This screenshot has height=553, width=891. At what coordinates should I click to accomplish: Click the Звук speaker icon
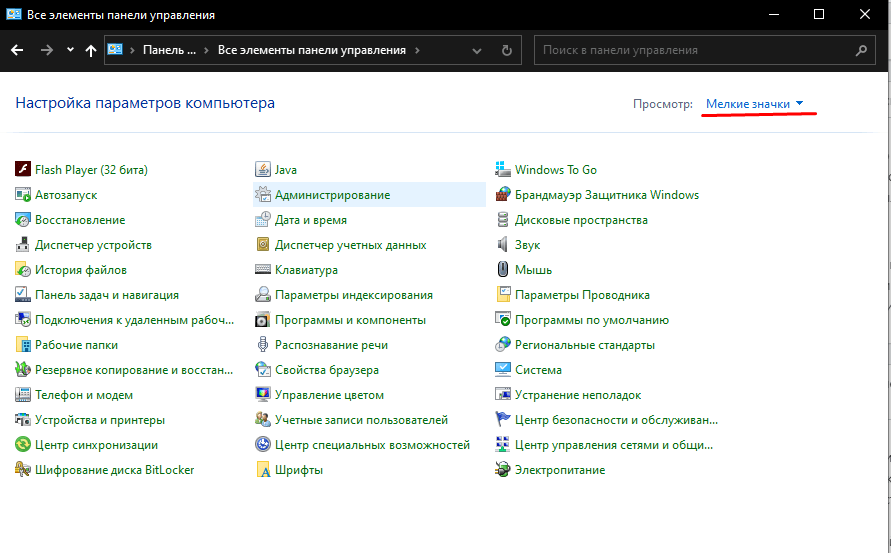pyautogui.click(x=504, y=245)
